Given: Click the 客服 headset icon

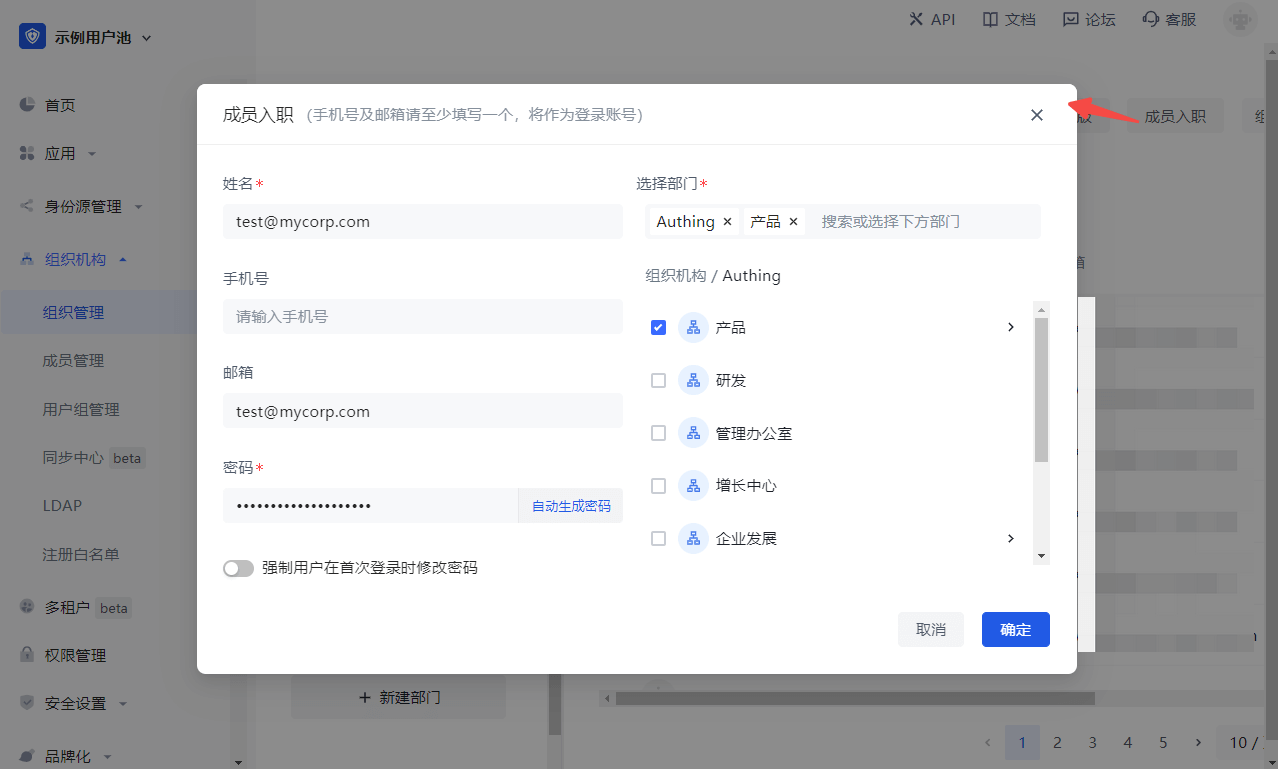Looking at the screenshot, I should pos(1150,19).
